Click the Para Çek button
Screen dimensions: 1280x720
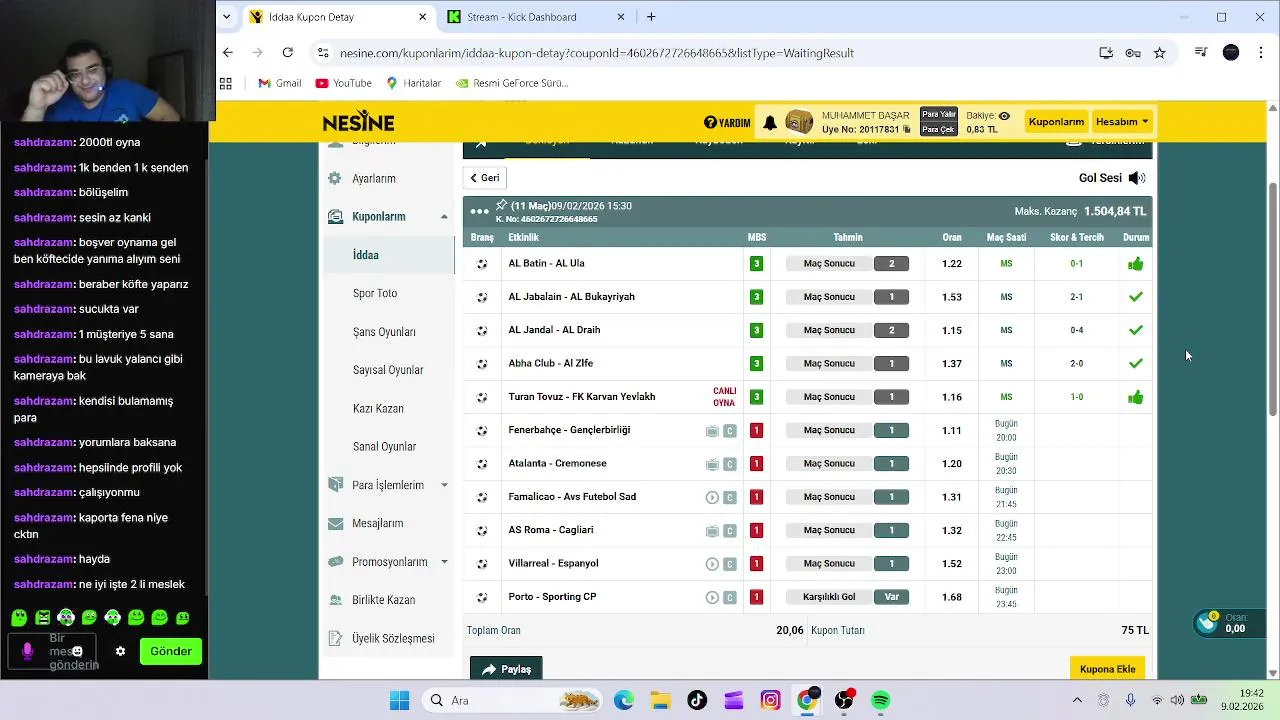[938, 129]
